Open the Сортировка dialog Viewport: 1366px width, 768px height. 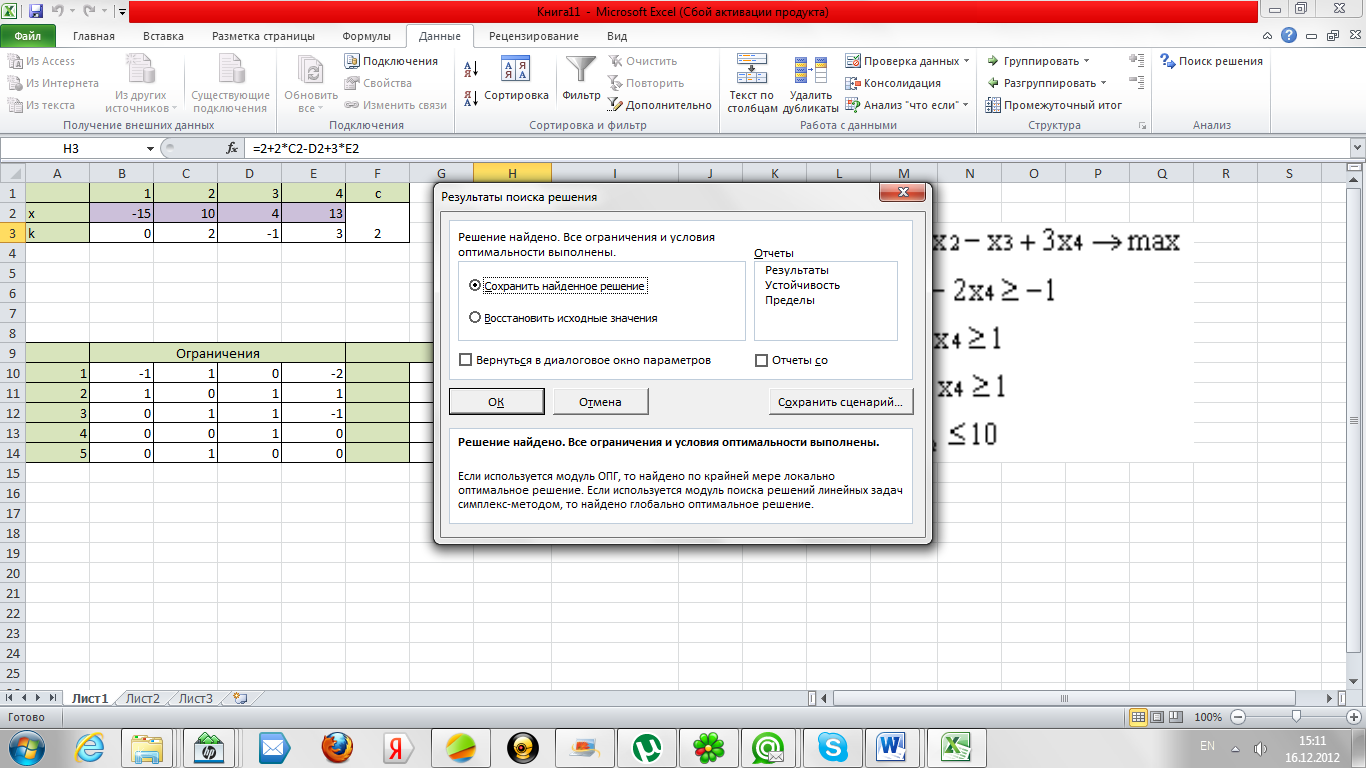[x=516, y=80]
